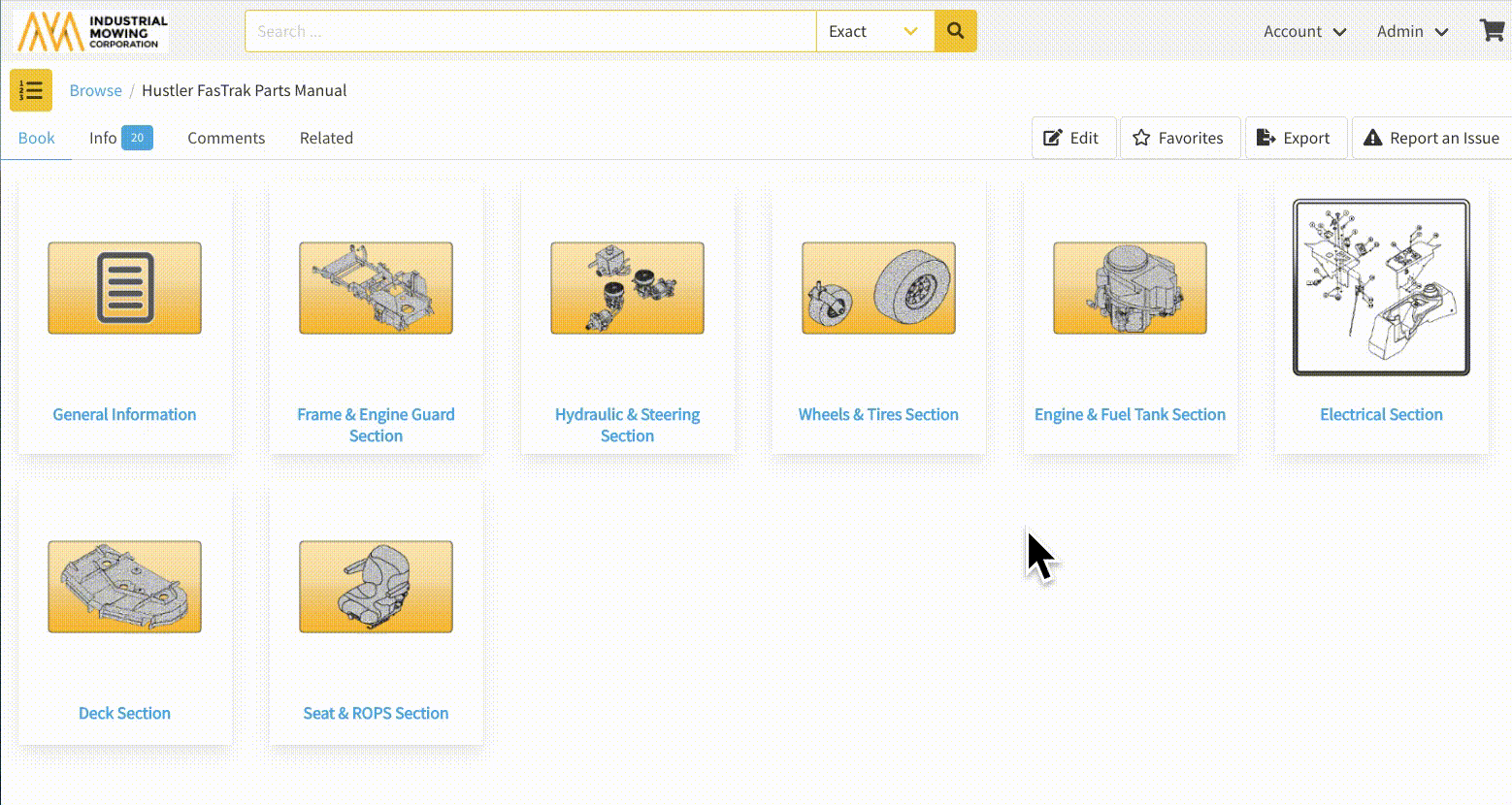The image size is (1512, 805).
Task: Click the Industrial Mowing Corporation logo
Action: (x=93, y=31)
